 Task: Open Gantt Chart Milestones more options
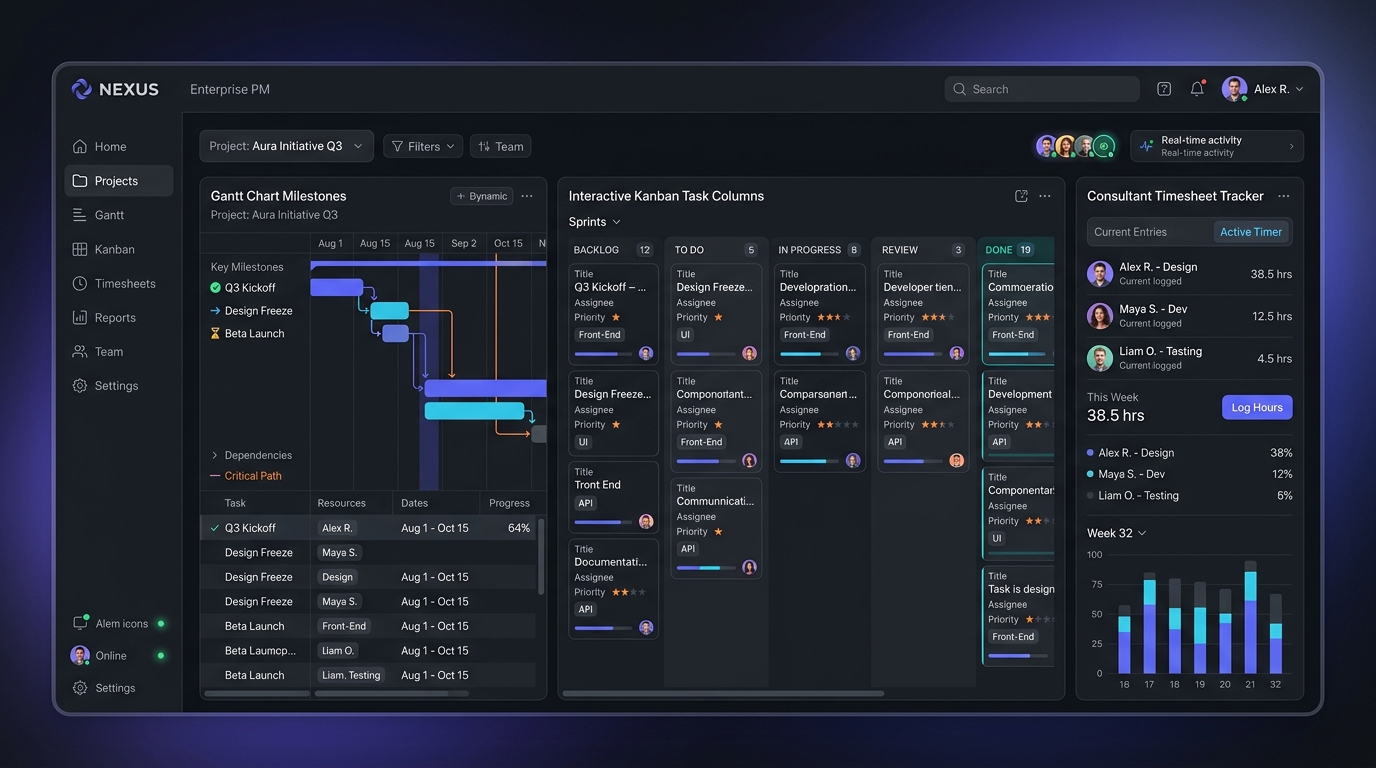click(x=527, y=196)
